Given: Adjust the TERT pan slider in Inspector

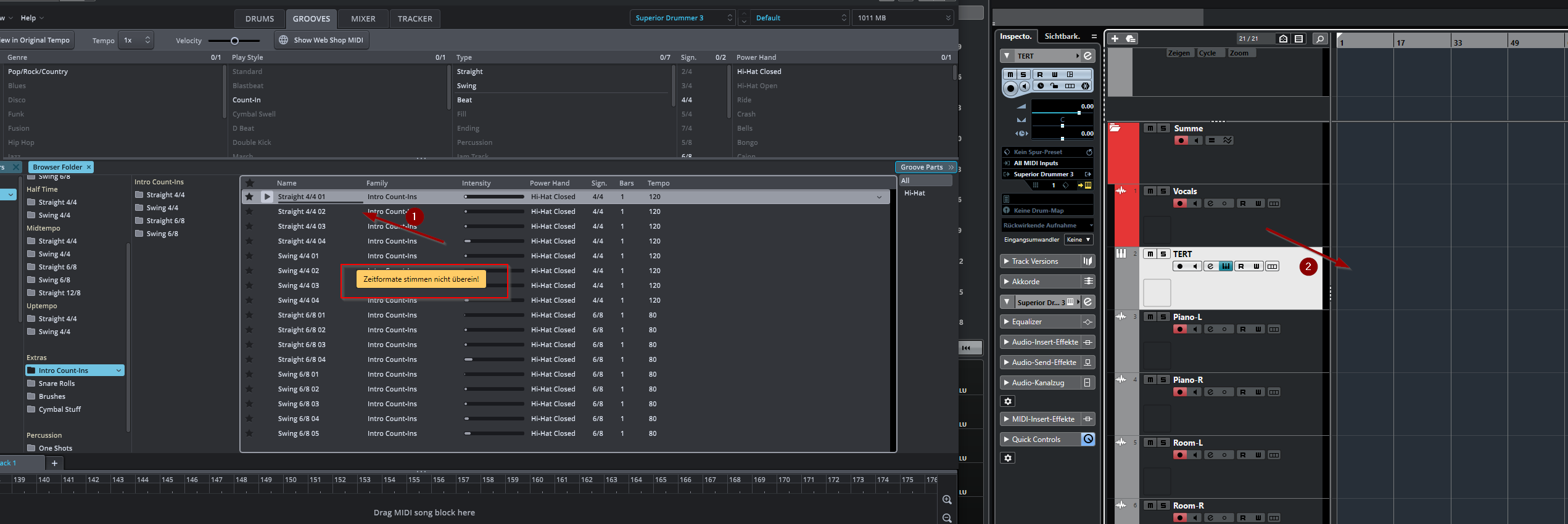Looking at the screenshot, I should coord(1062,126).
